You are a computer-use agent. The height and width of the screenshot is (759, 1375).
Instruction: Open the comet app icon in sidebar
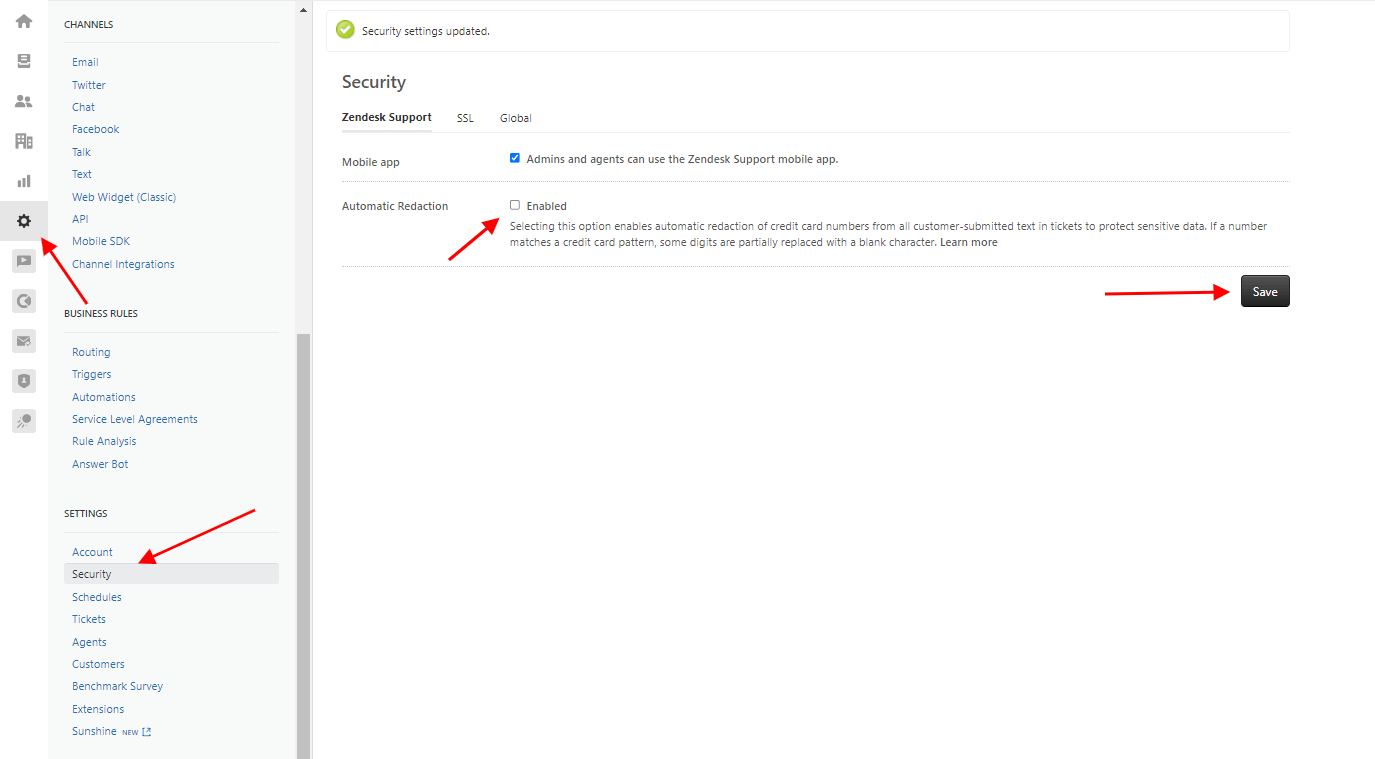point(24,421)
